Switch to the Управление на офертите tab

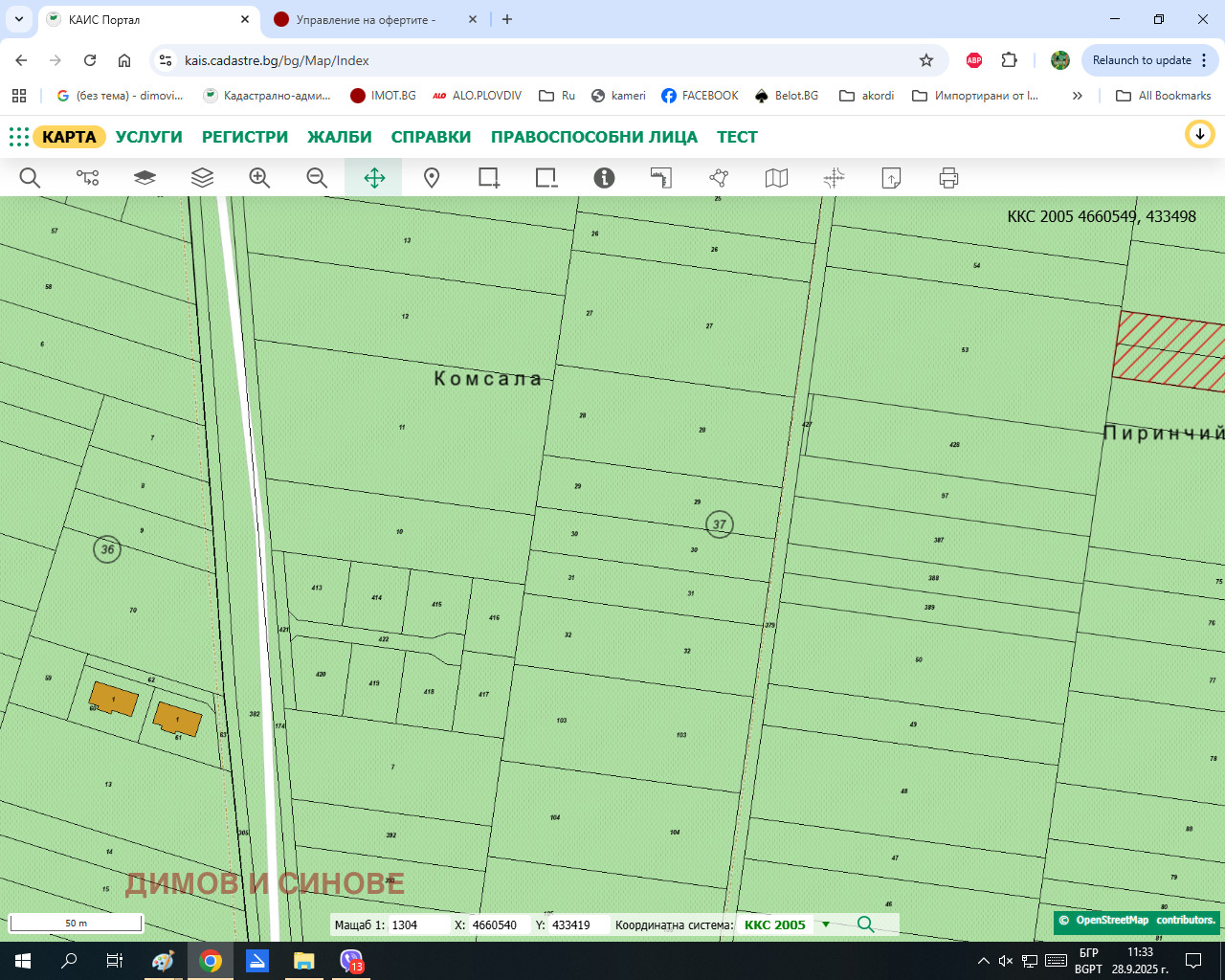[x=366, y=19]
